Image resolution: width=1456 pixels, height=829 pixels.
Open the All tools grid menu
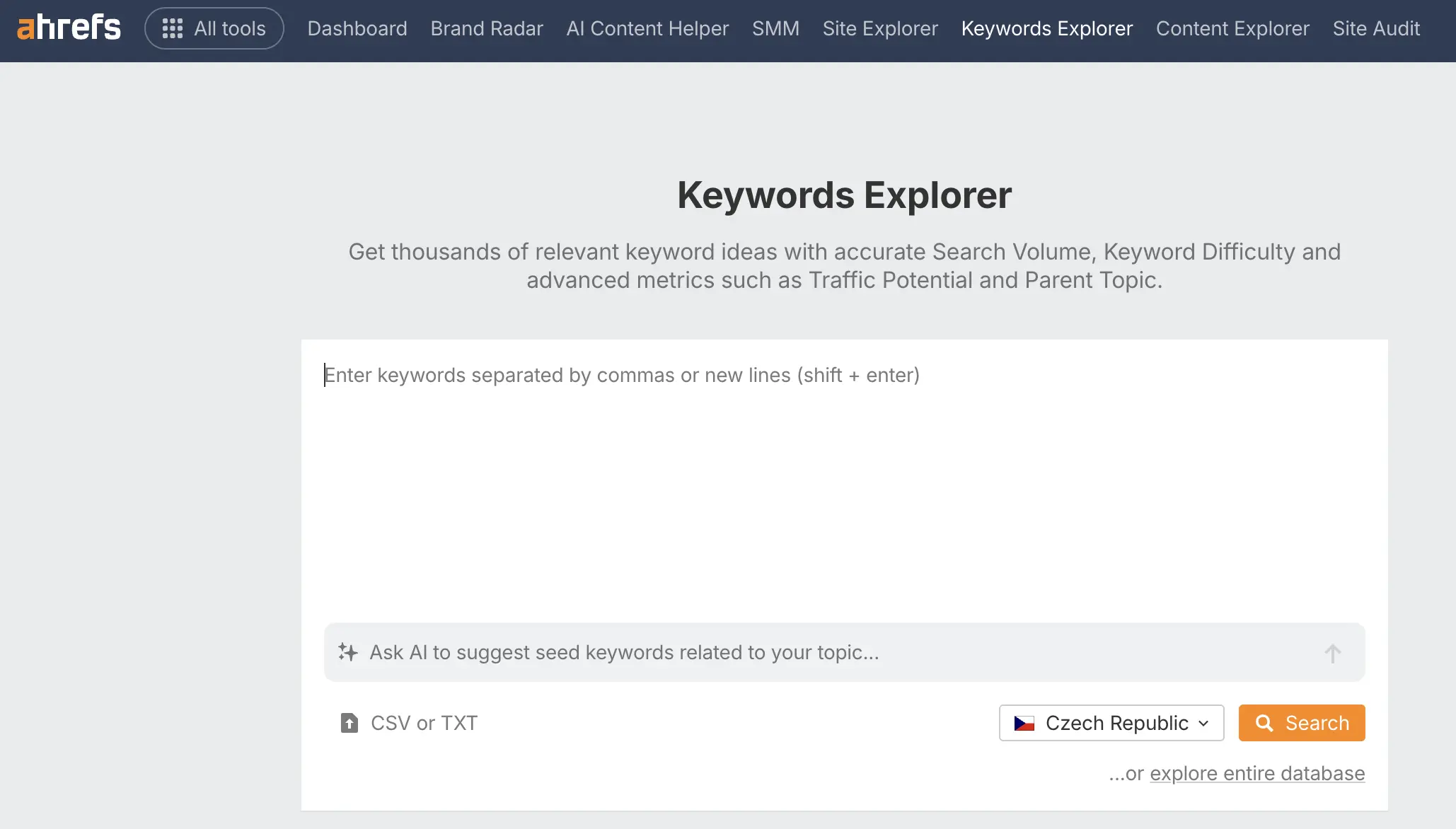tap(214, 28)
